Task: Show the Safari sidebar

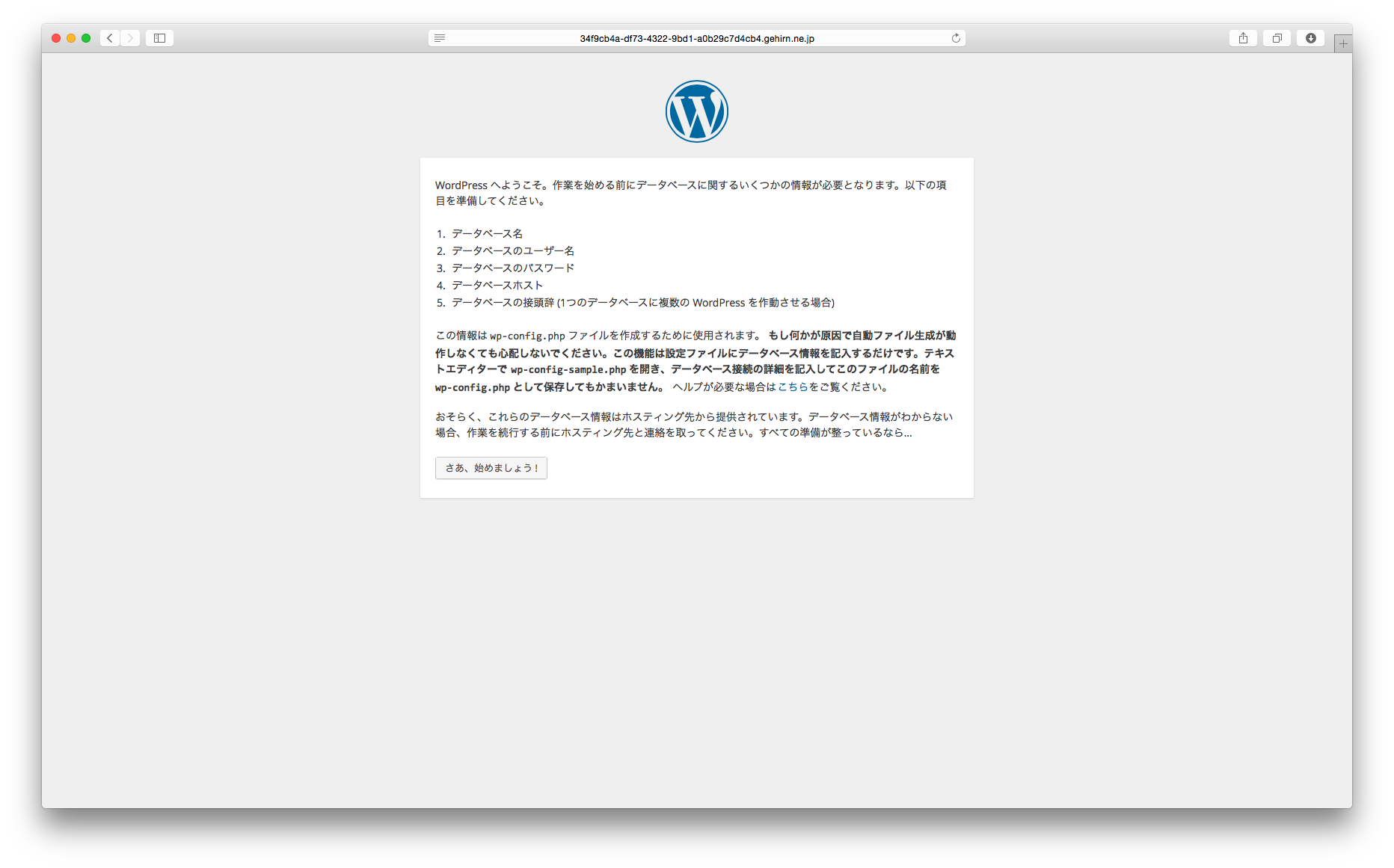Action: [159, 38]
